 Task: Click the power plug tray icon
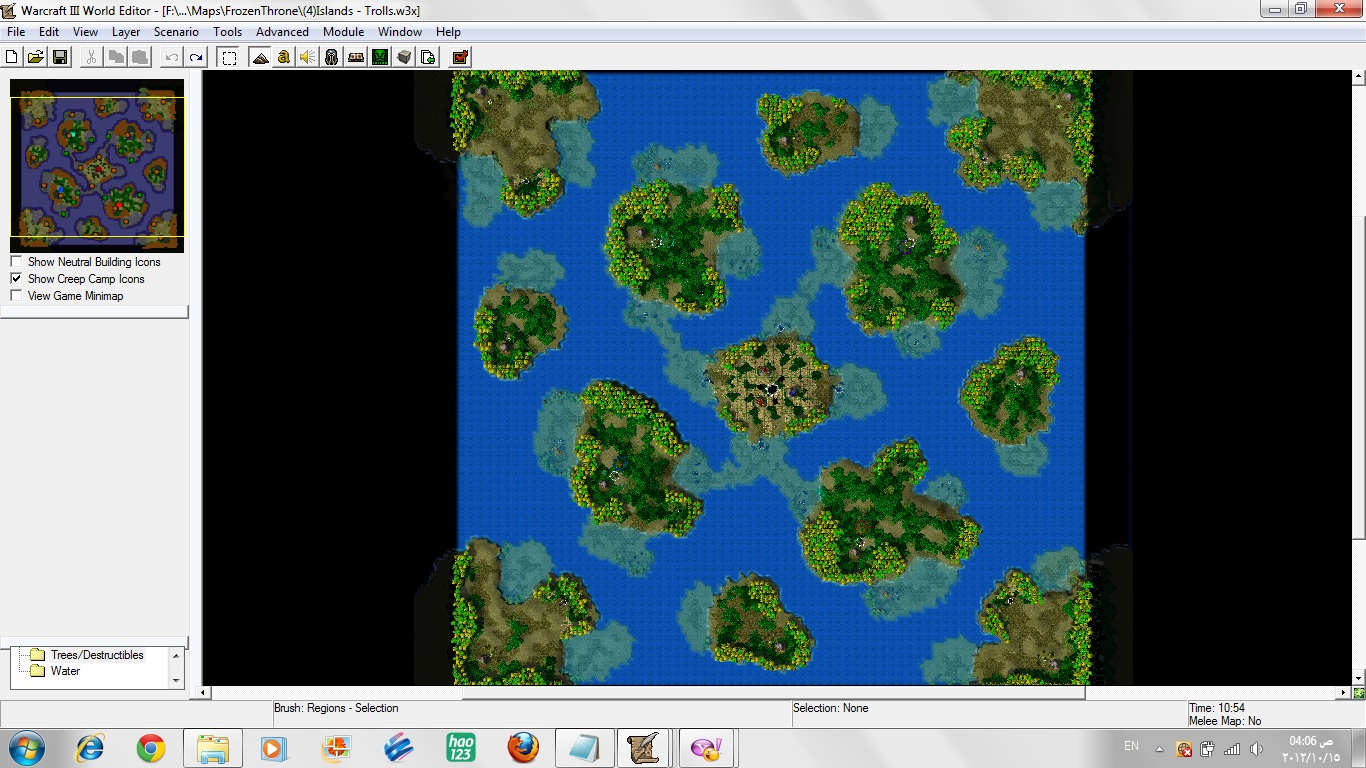point(1208,748)
